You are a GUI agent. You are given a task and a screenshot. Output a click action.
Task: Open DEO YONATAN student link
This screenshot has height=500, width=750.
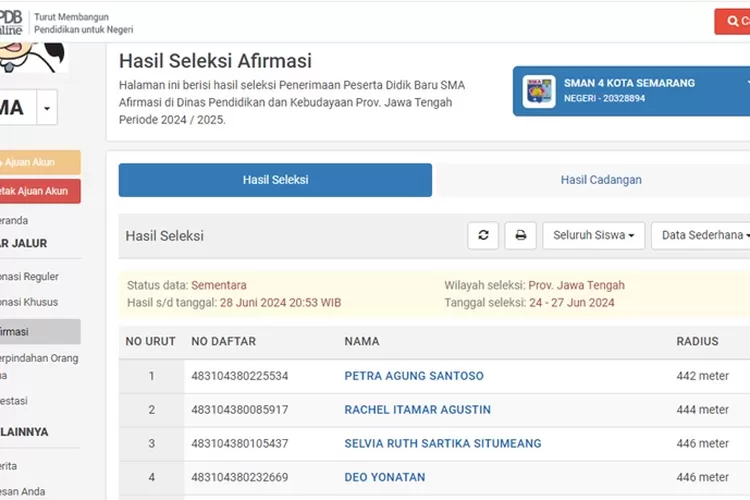coord(385,478)
